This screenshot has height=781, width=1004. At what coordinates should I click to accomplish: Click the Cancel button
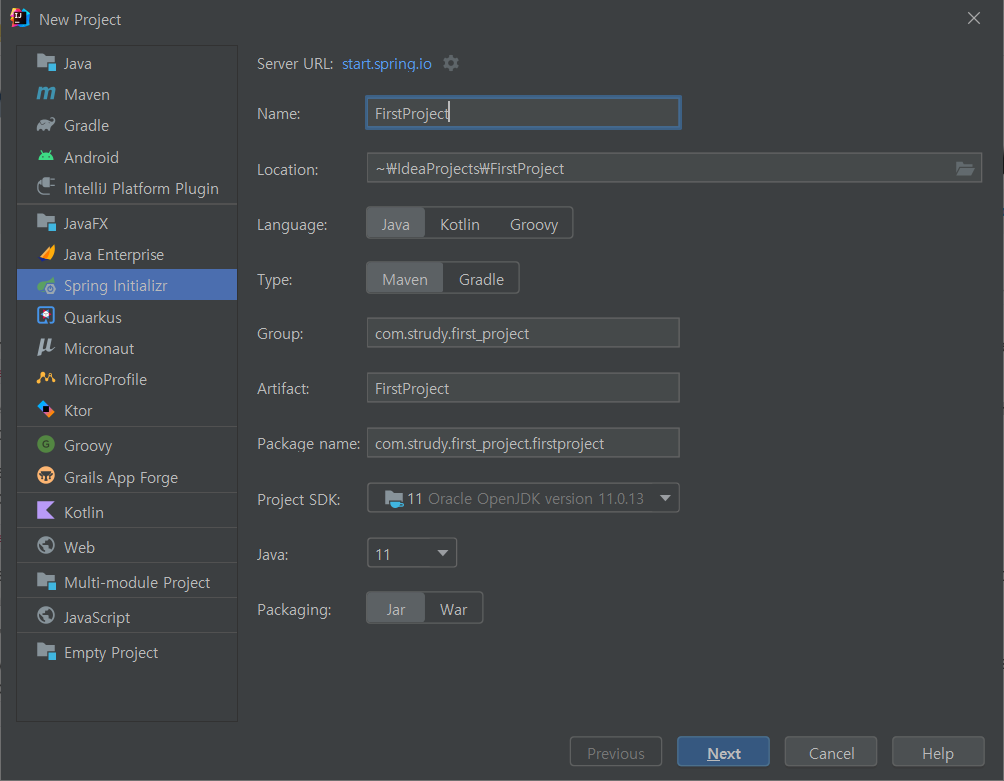[x=831, y=752]
